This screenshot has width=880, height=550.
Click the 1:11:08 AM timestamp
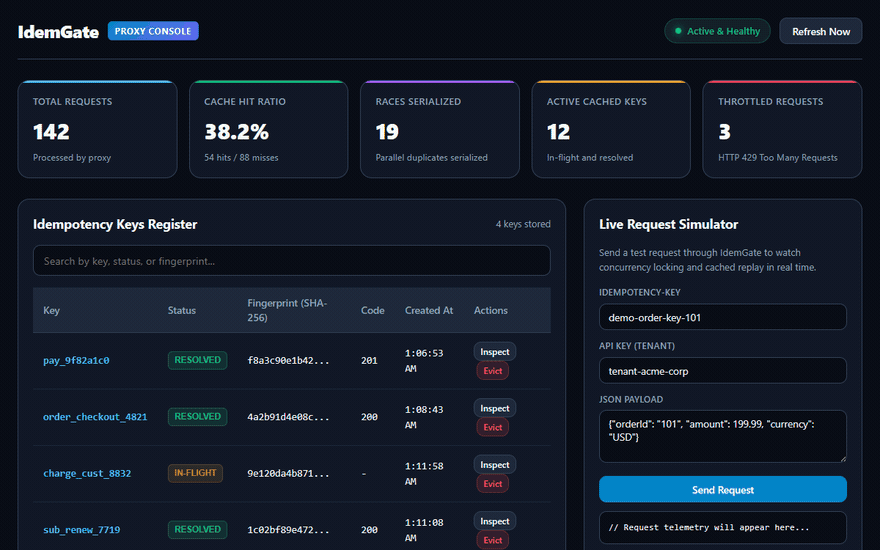[x=424, y=530]
